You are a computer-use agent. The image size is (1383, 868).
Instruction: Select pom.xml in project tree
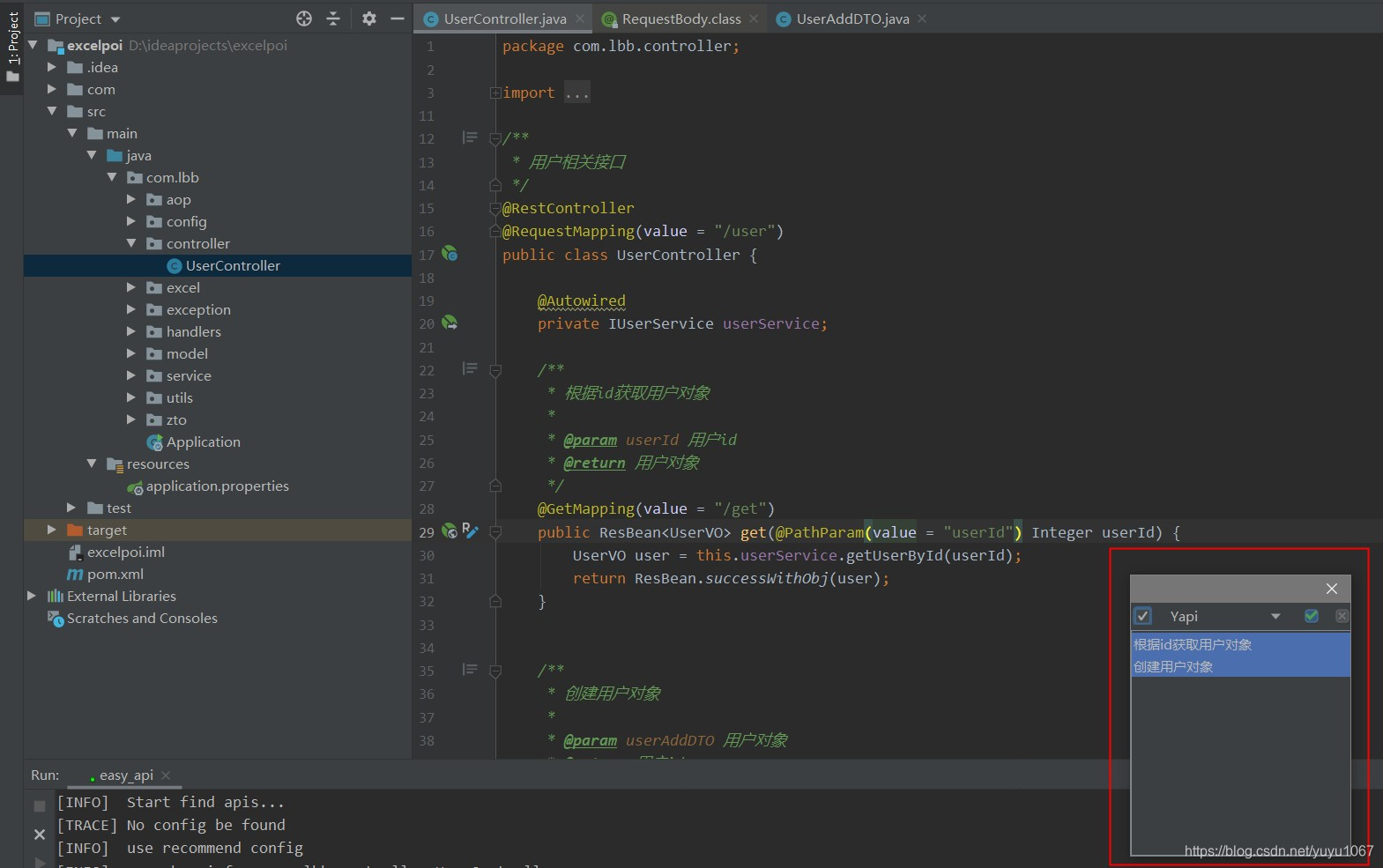coord(115,574)
